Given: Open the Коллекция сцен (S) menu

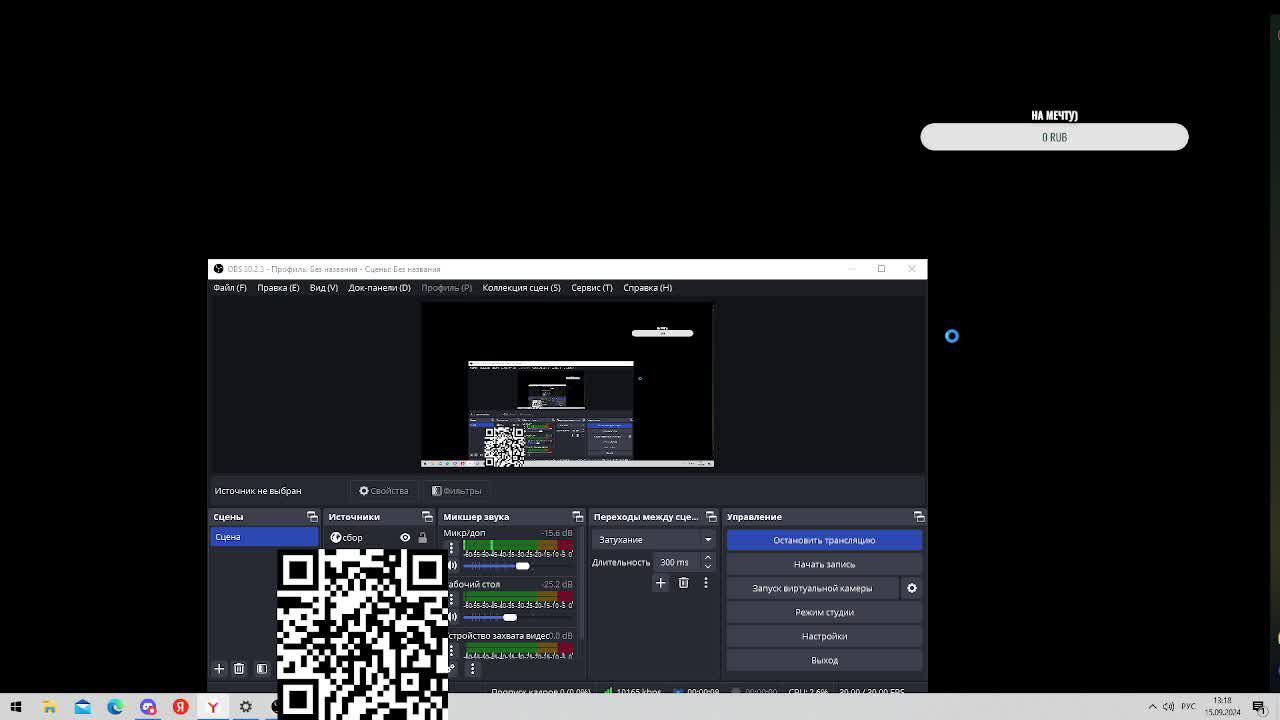Looking at the screenshot, I should (521, 288).
